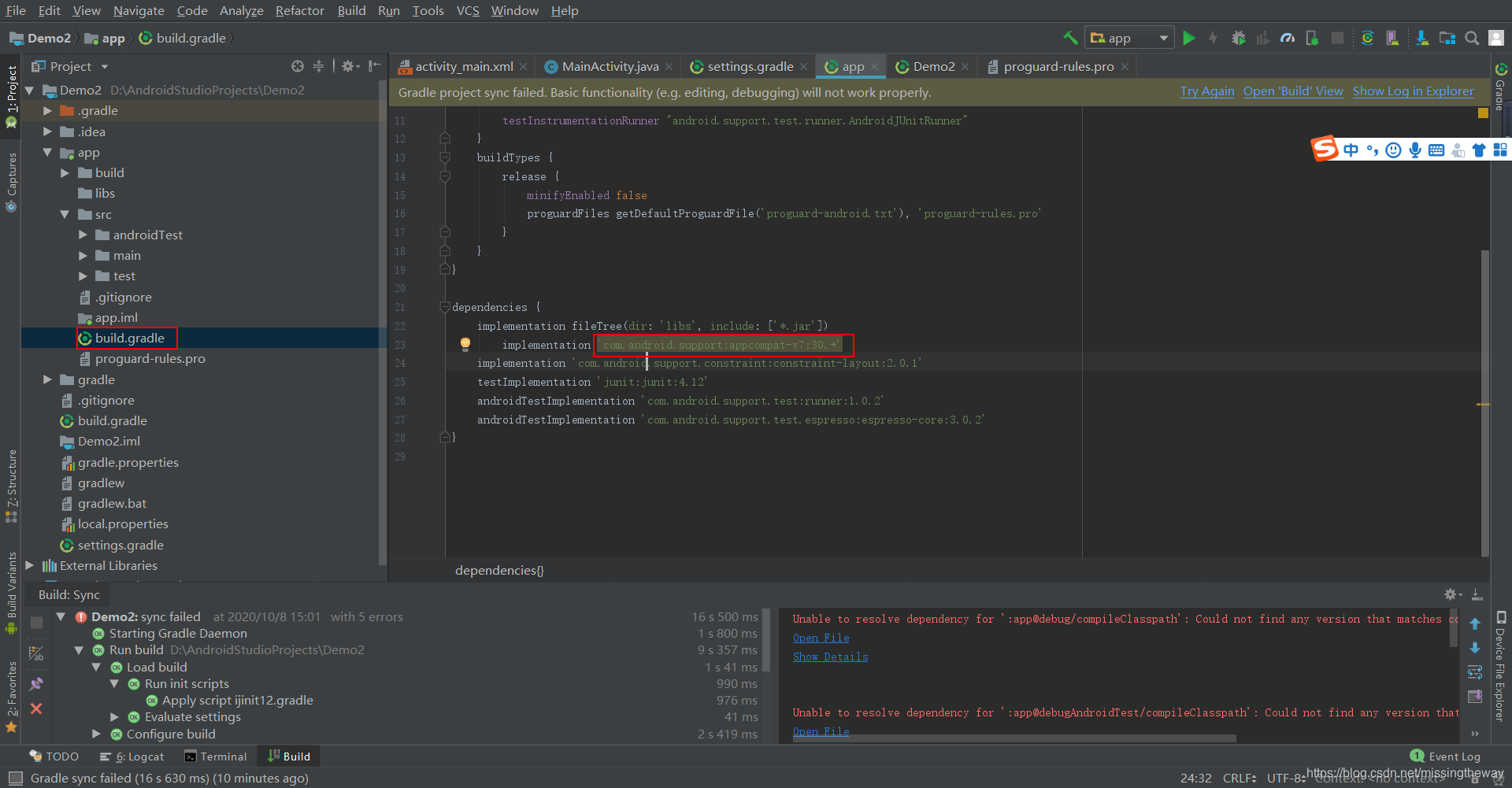
Task: Toggle soft-wrap in build output
Action: 1475,672
